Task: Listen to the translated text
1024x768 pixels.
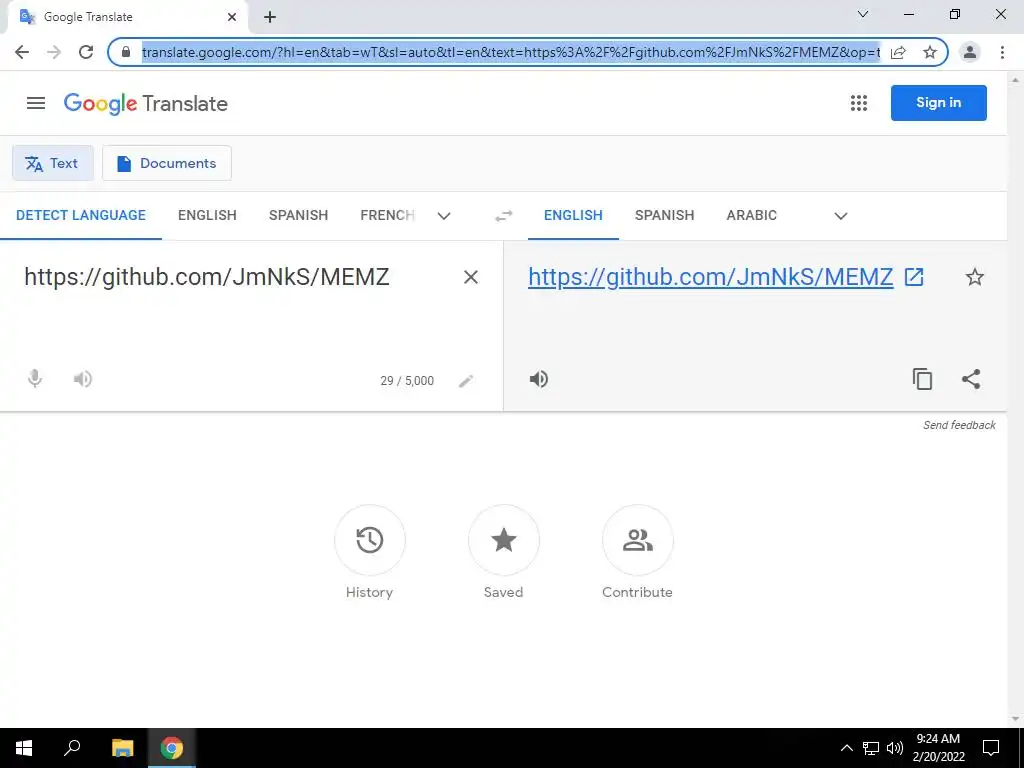Action: click(x=539, y=379)
